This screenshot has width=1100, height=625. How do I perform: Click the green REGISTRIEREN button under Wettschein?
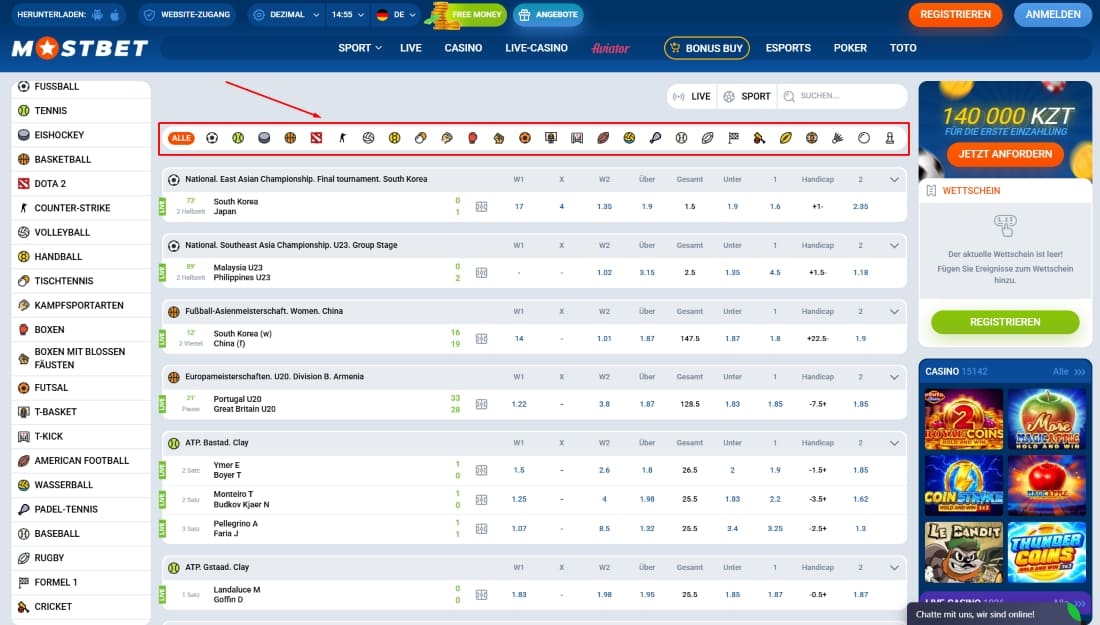(1005, 322)
